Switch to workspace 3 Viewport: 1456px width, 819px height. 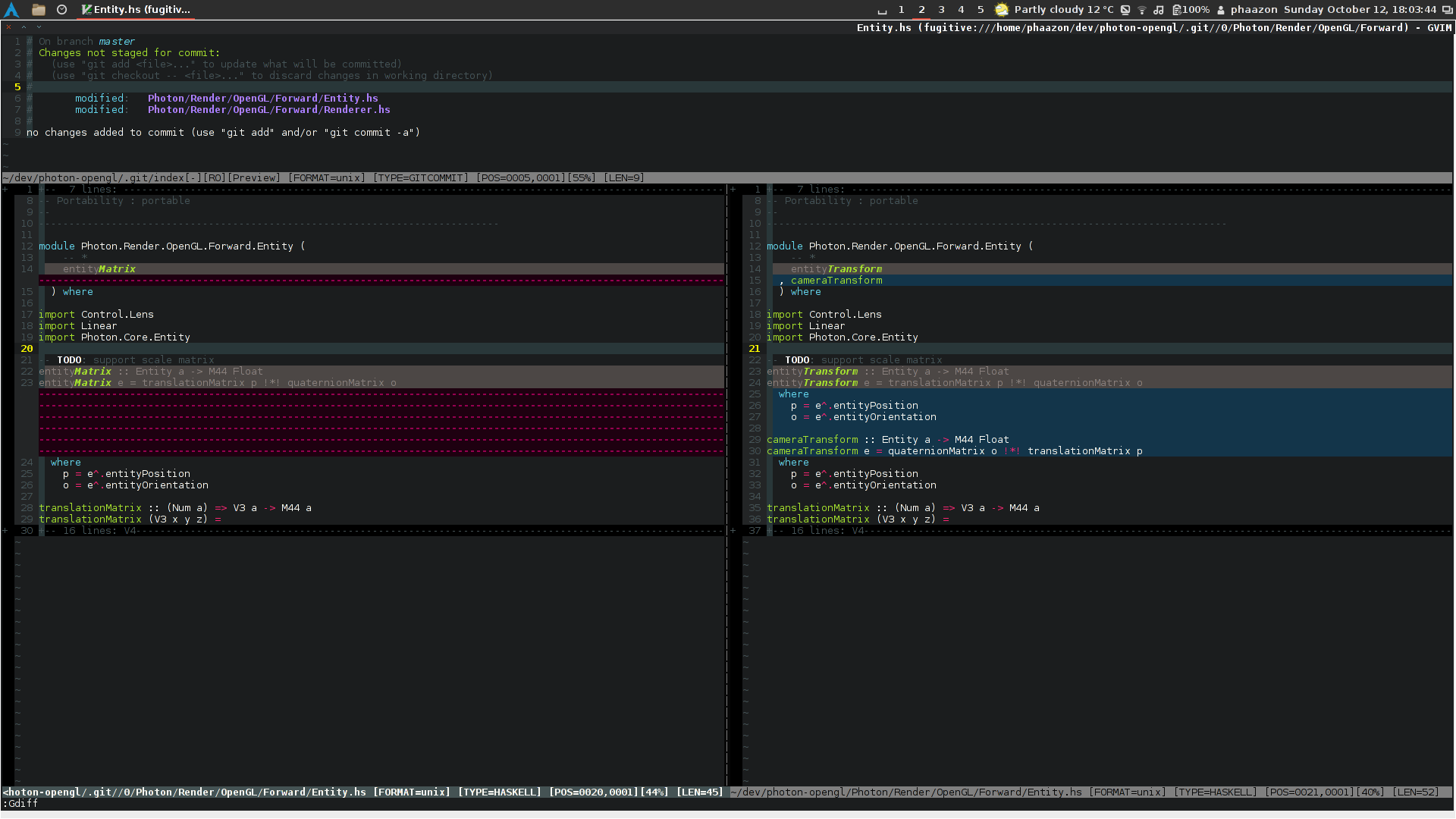941,10
